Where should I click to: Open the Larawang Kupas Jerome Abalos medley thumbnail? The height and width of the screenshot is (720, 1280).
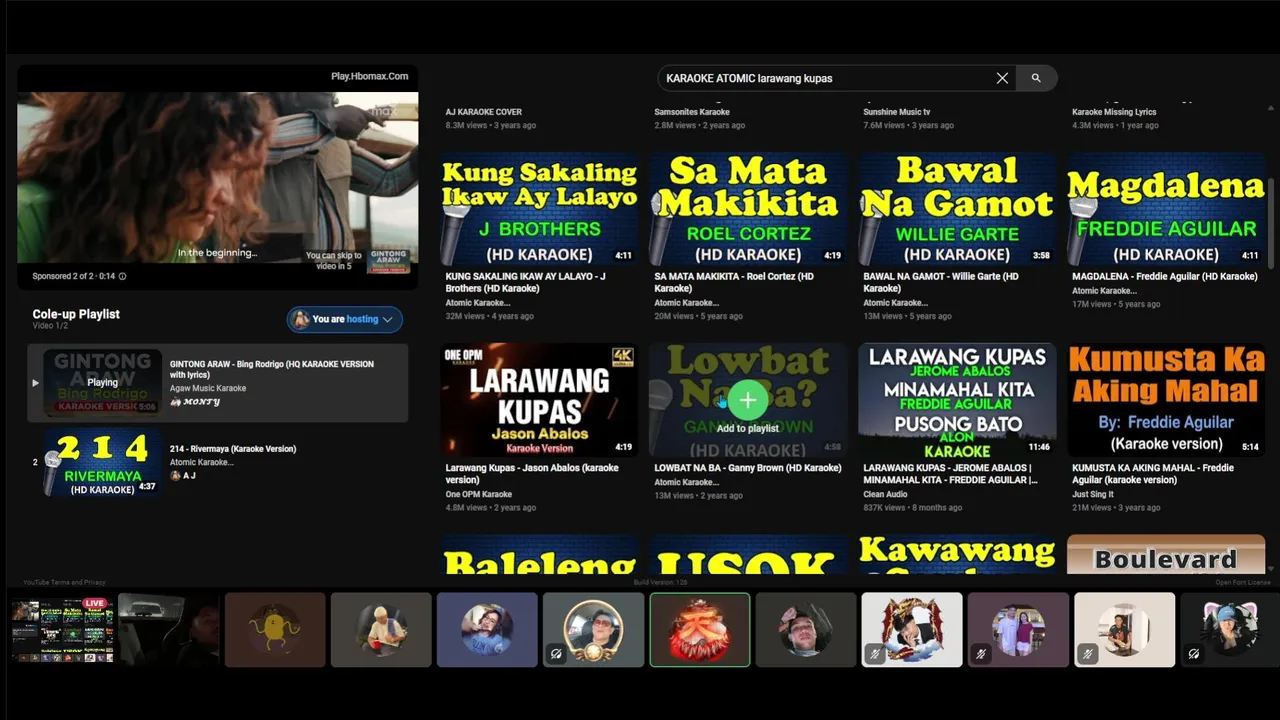coord(957,400)
